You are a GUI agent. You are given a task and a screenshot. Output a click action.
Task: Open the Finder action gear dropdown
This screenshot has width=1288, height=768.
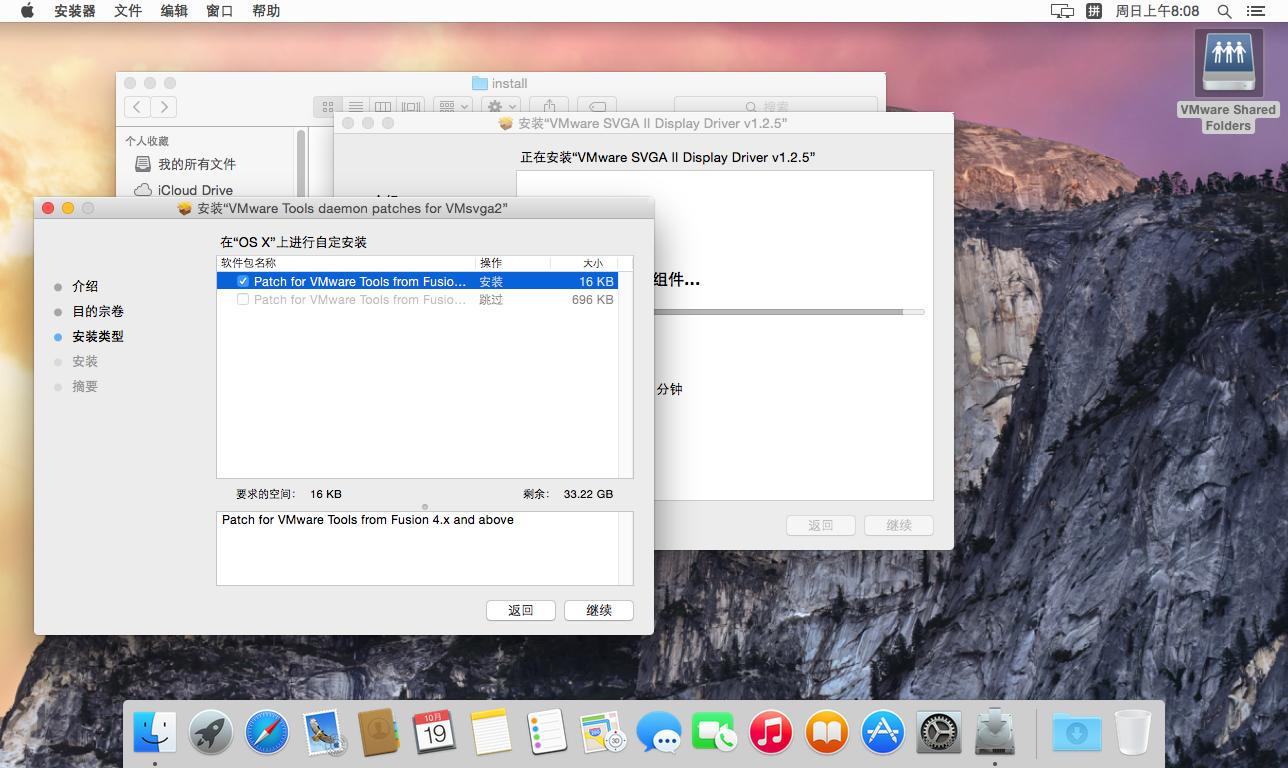pyautogui.click(x=500, y=106)
